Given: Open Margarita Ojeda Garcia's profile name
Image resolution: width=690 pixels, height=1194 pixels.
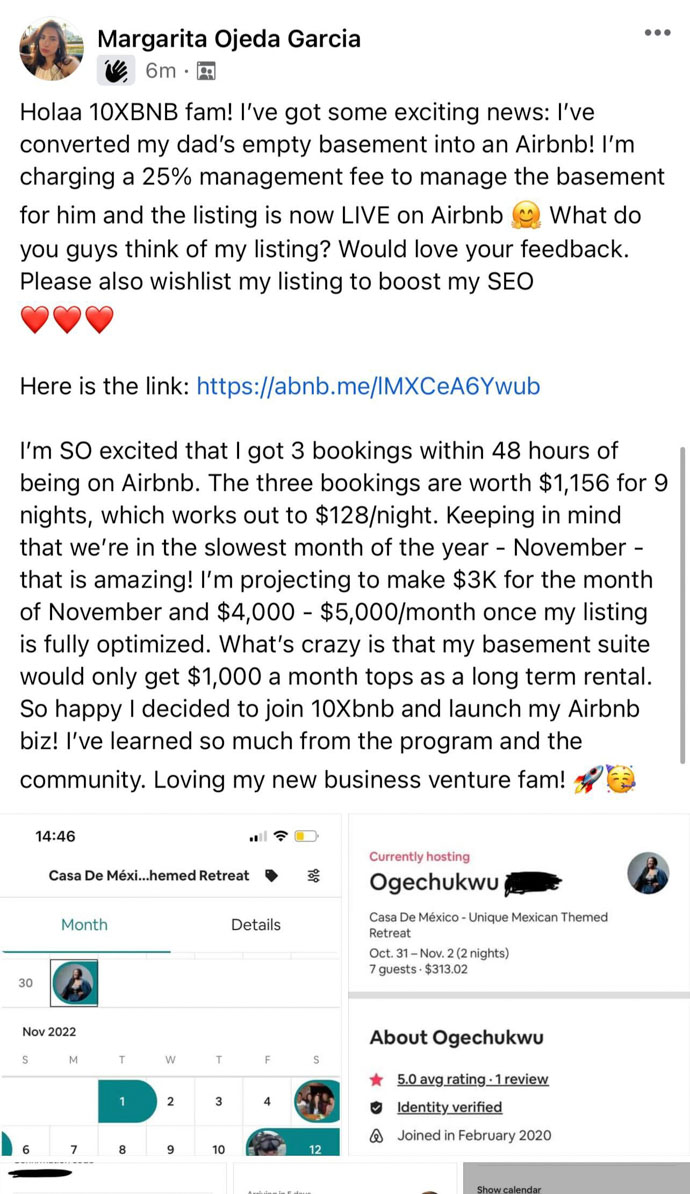Looking at the screenshot, I should click(229, 39).
